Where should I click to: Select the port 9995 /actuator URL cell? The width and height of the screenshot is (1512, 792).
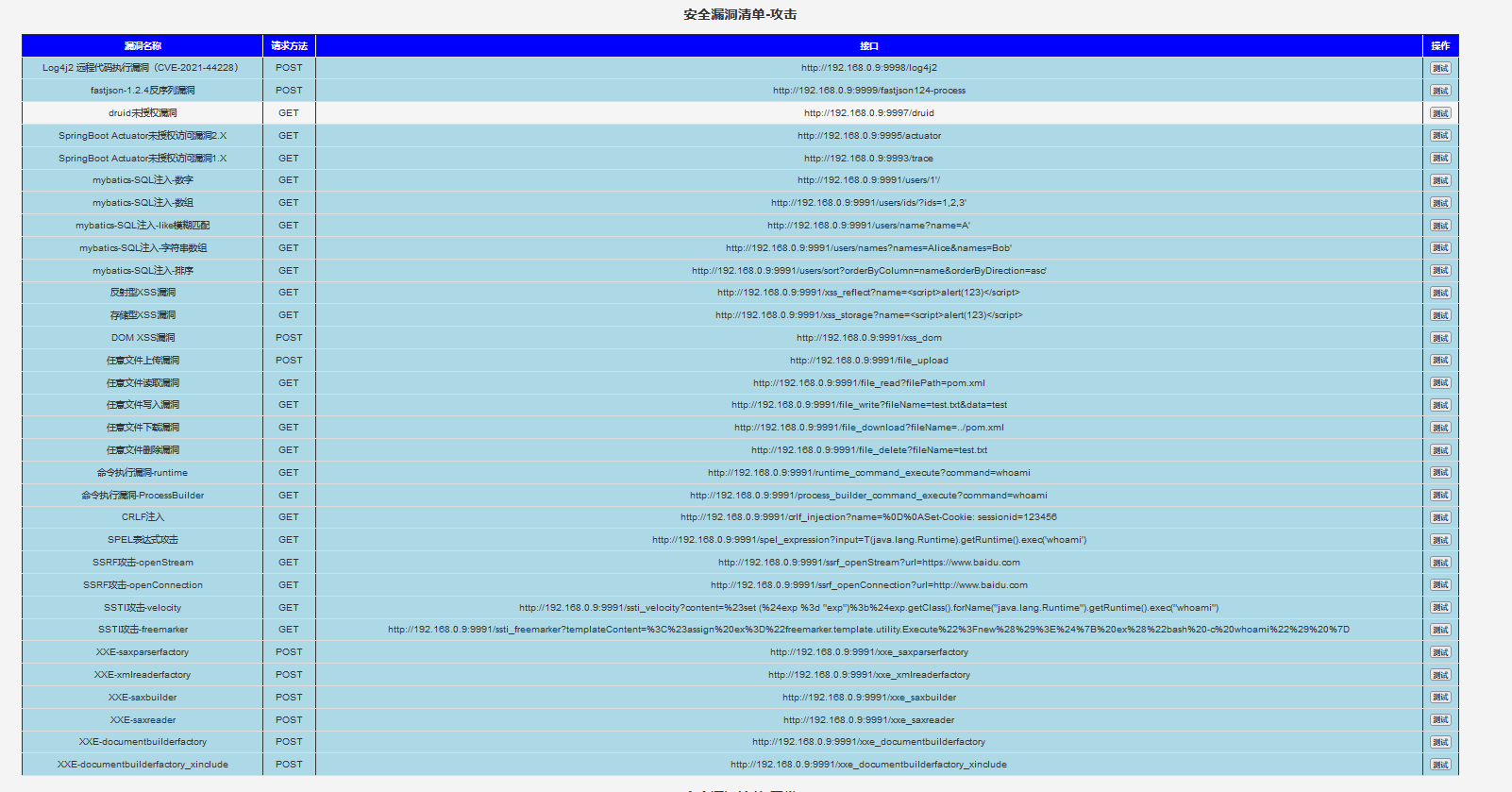pyautogui.click(x=869, y=136)
